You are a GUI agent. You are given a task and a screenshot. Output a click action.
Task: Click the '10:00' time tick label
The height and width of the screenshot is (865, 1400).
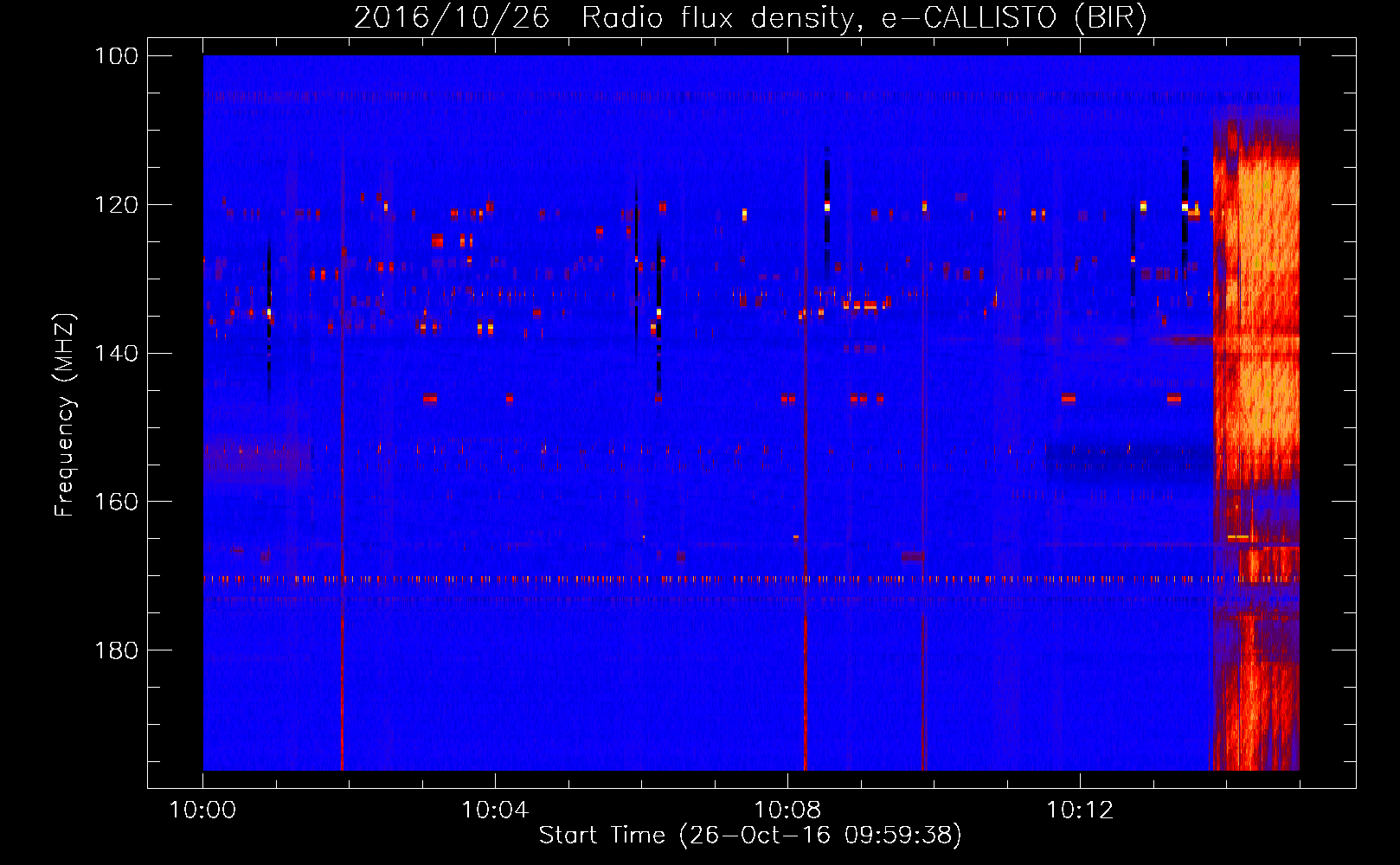point(202,811)
